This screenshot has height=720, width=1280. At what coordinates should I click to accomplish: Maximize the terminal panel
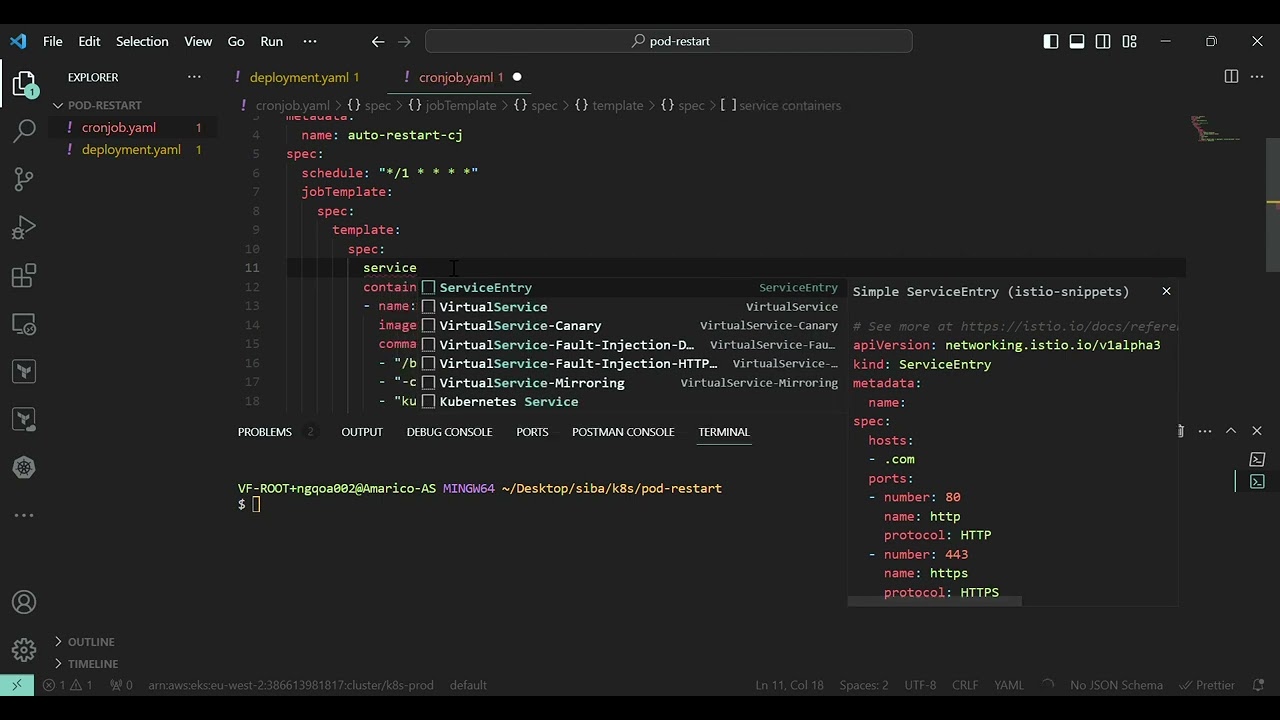(x=1231, y=431)
